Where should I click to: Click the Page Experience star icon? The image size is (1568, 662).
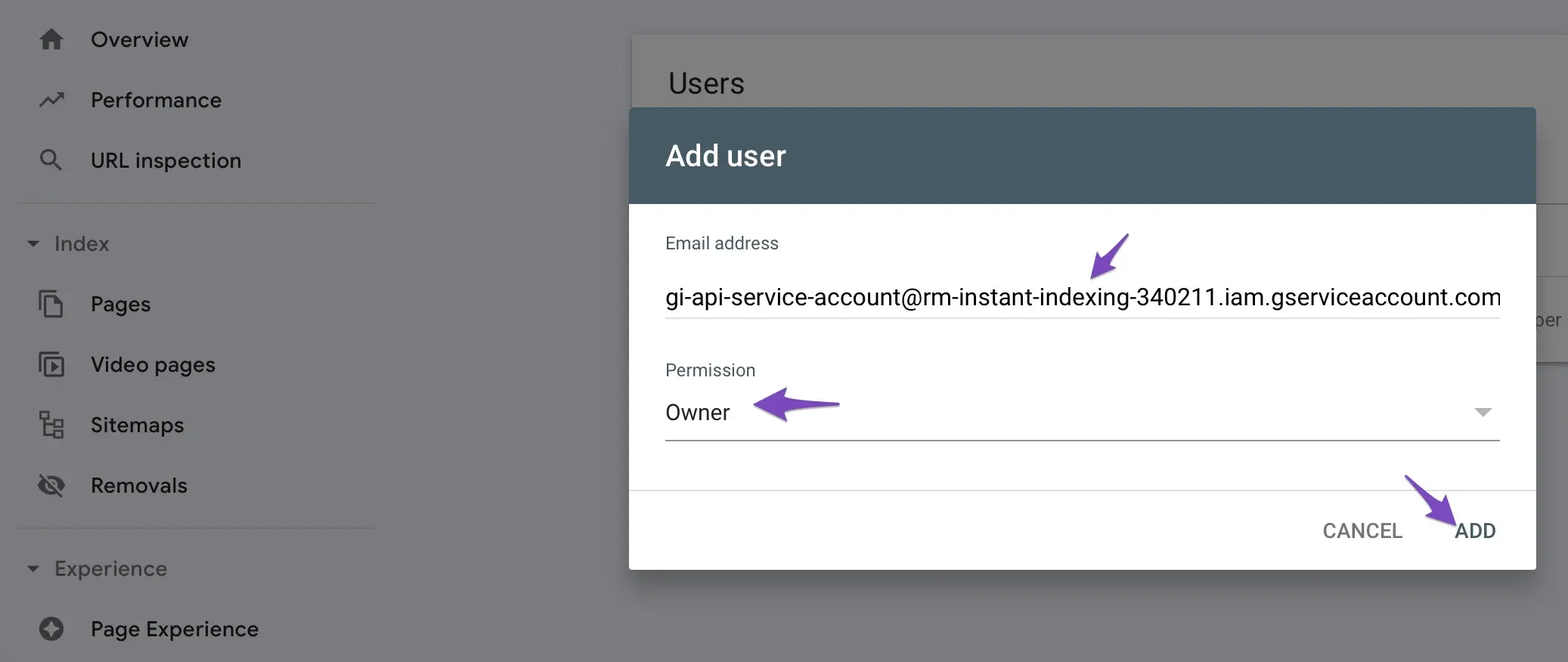click(x=51, y=629)
